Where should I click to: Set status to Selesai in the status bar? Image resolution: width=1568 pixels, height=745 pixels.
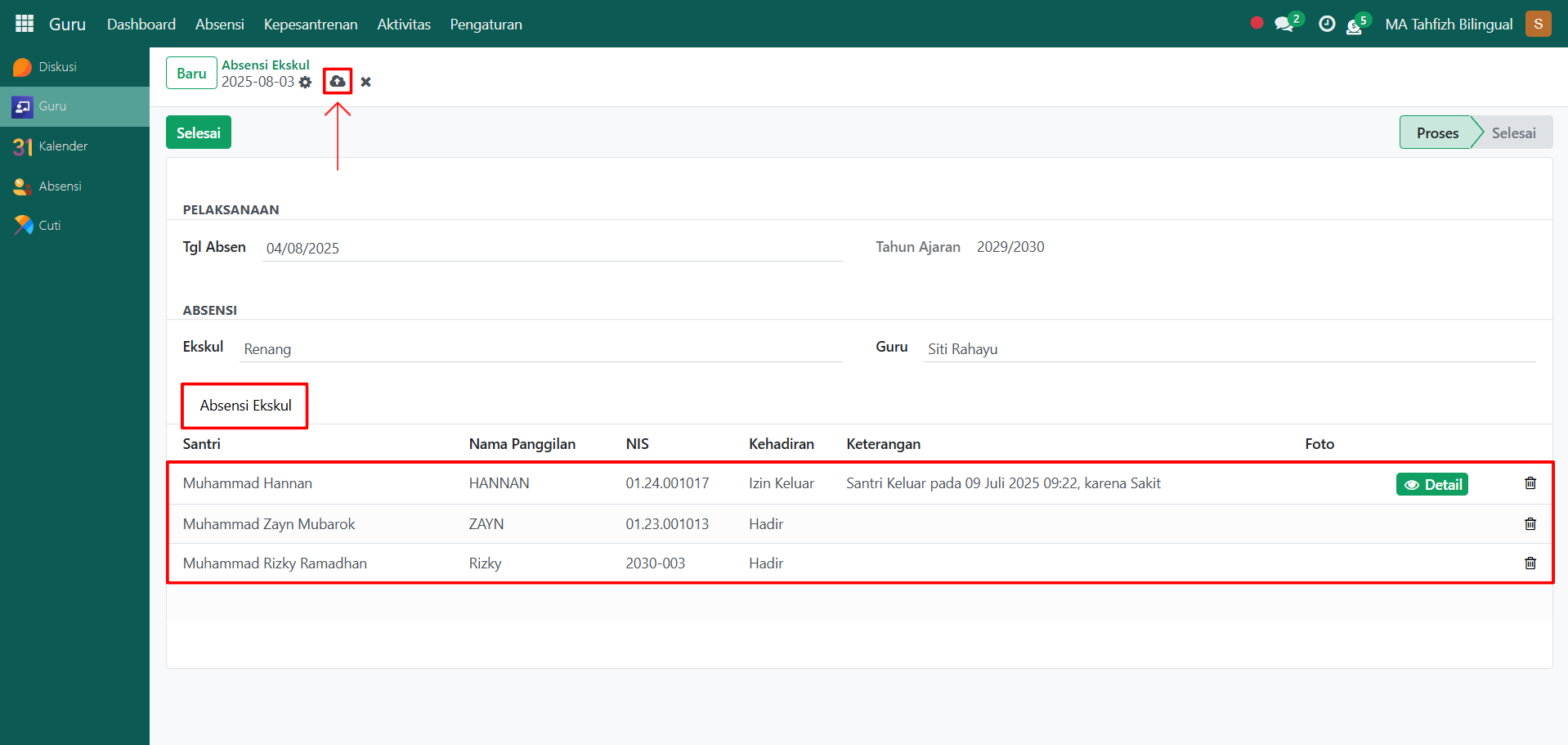(x=1512, y=132)
